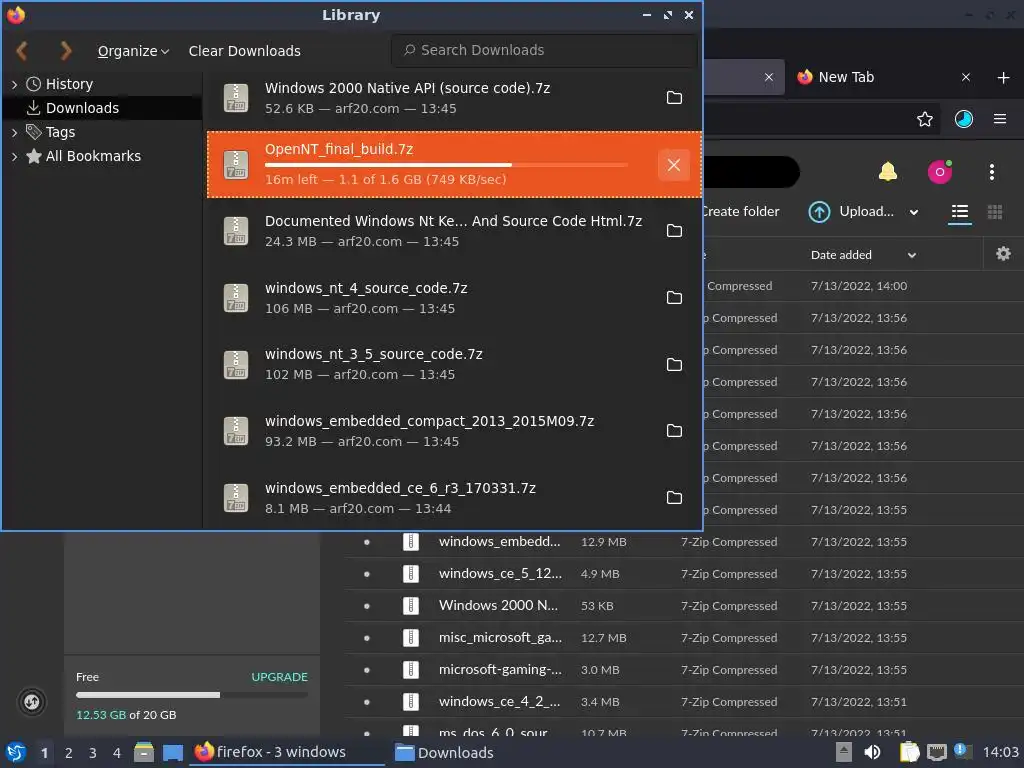Open the blue circular extension icon in Firefox
Image resolution: width=1024 pixels, height=768 pixels.
(x=963, y=119)
